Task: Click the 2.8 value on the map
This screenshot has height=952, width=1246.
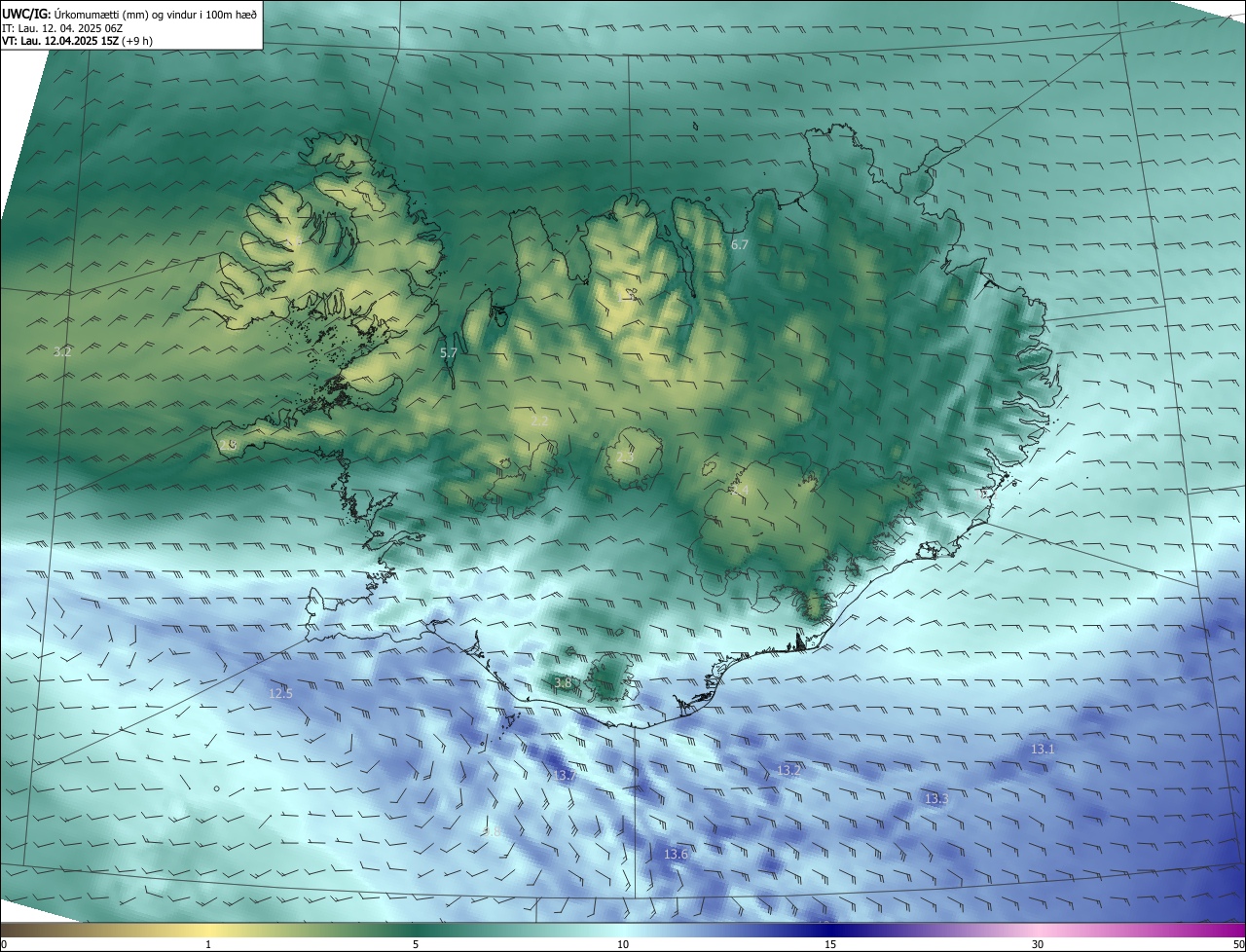Action: [228, 445]
